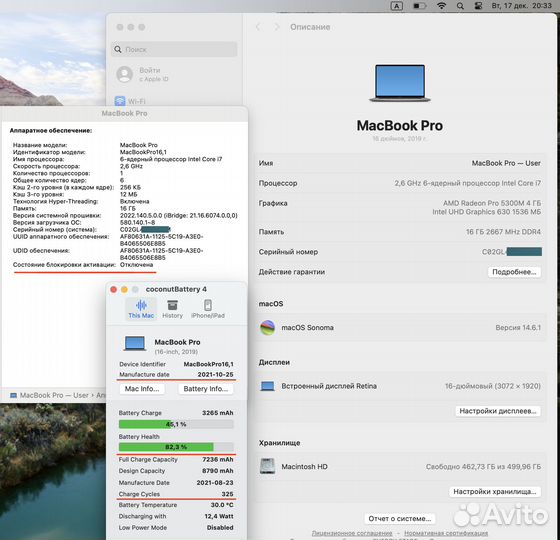
Task: Go back in System Settings window
Action: [258, 27]
